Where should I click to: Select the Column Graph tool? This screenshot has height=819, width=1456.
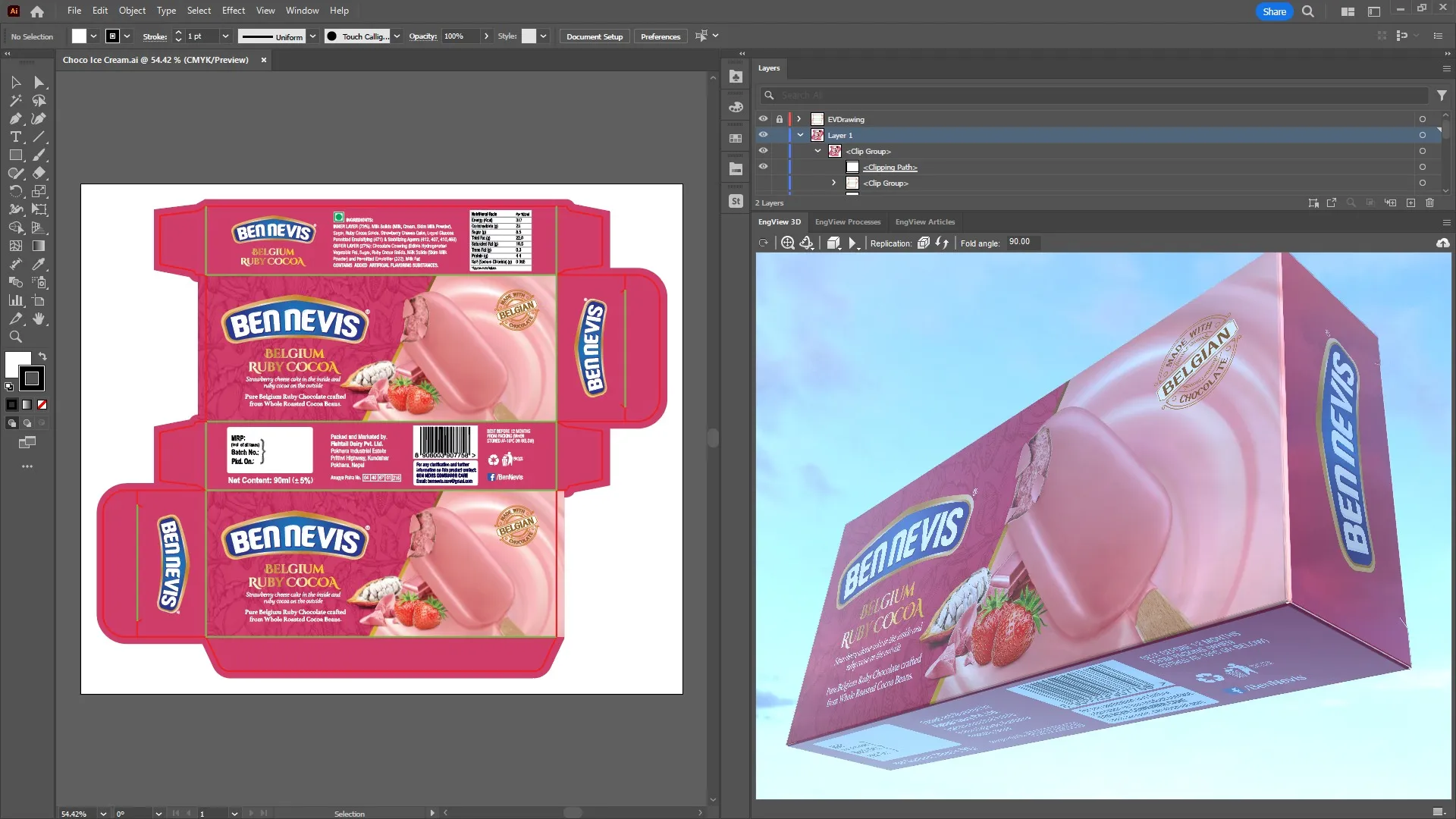click(x=16, y=300)
